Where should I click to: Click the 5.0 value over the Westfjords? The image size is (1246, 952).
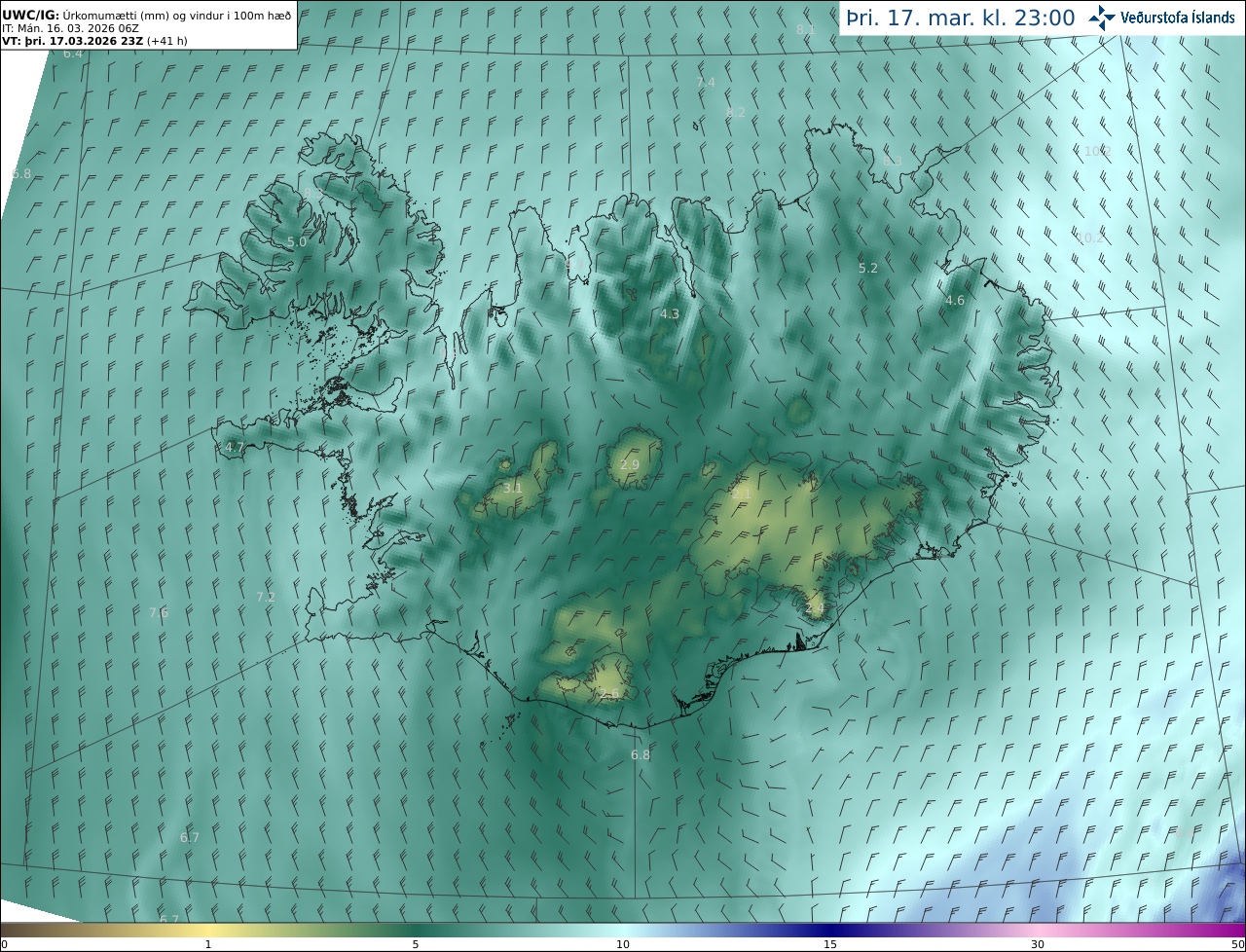tap(297, 241)
